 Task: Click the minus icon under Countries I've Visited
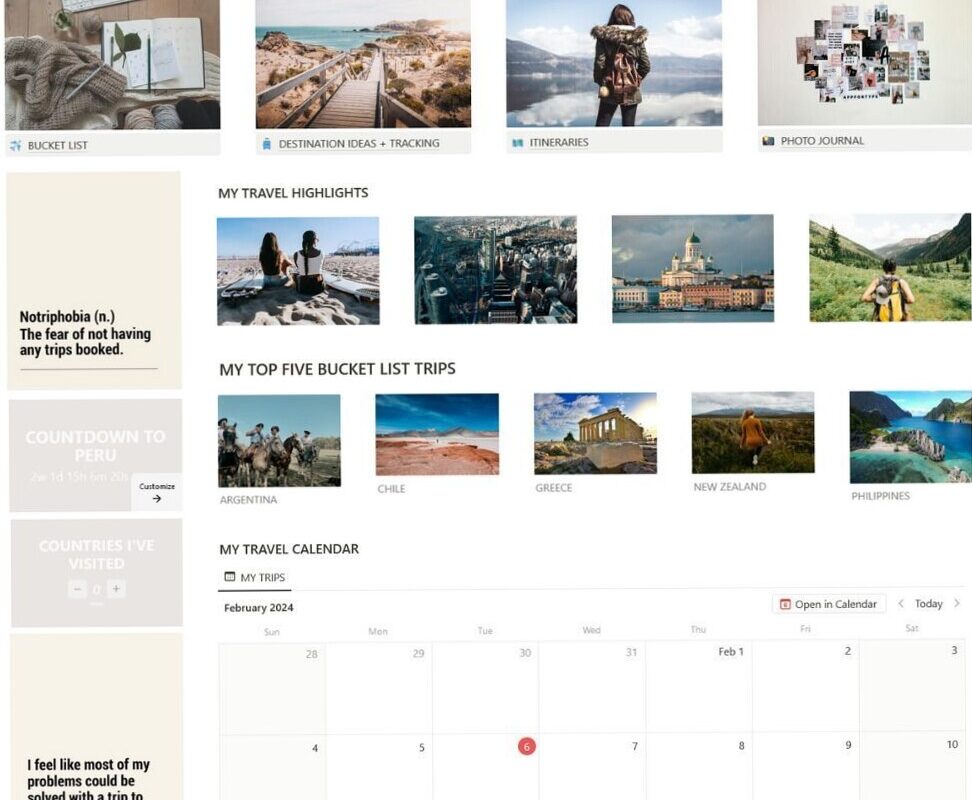[78, 589]
